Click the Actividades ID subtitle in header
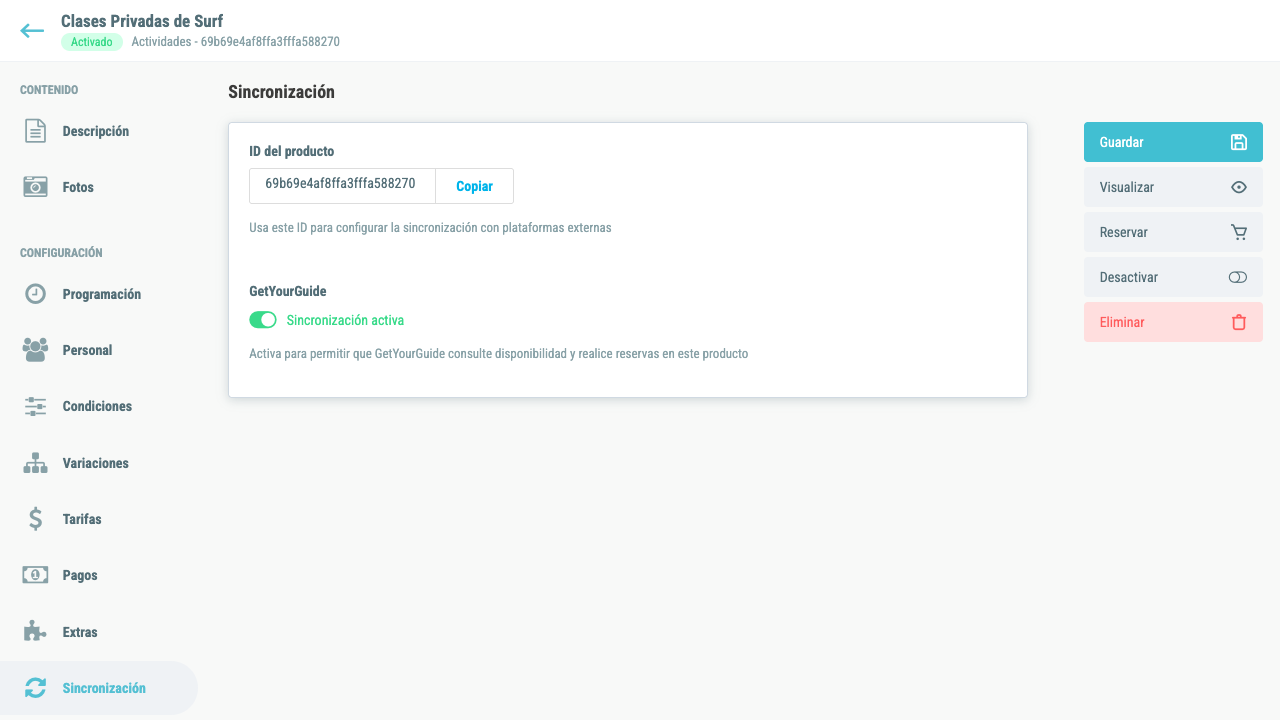This screenshot has width=1280, height=720. tap(236, 42)
